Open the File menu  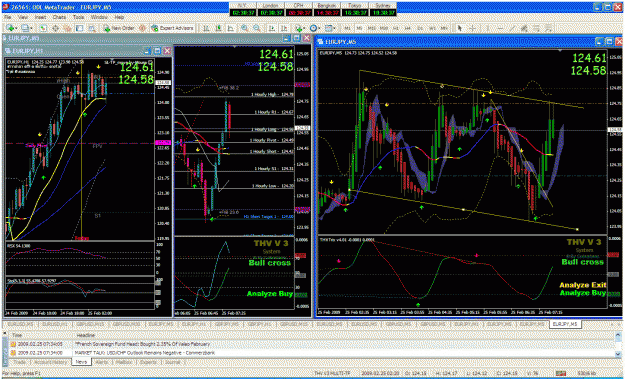pyautogui.click(x=7, y=18)
